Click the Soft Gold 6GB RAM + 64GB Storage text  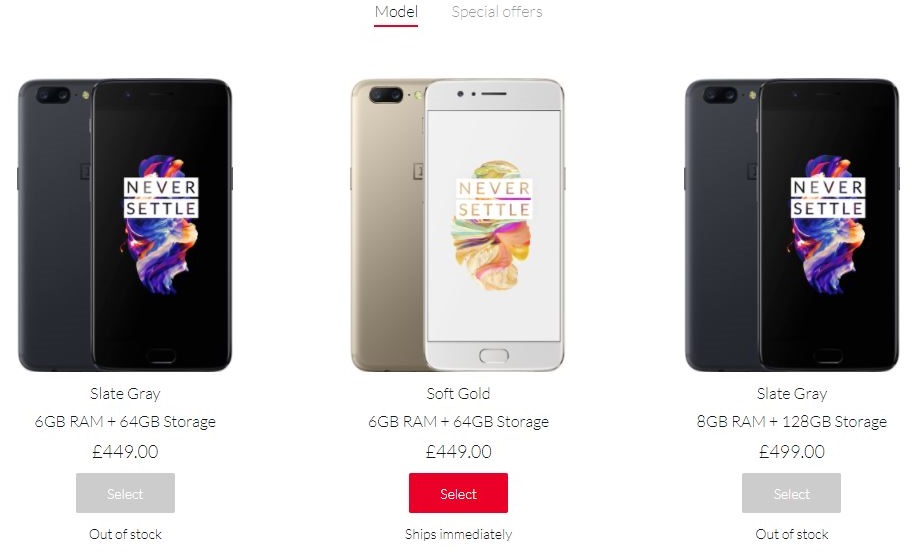(x=458, y=422)
